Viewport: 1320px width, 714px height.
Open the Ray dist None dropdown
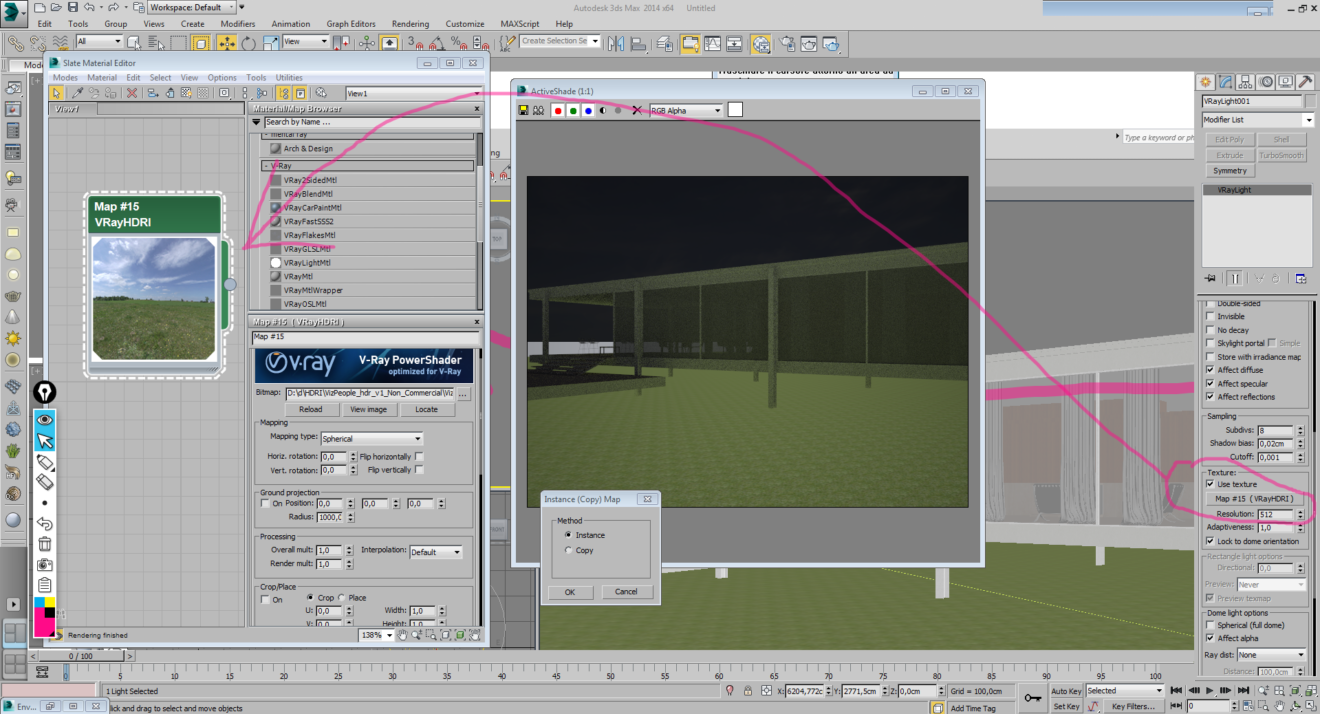click(1272, 655)
